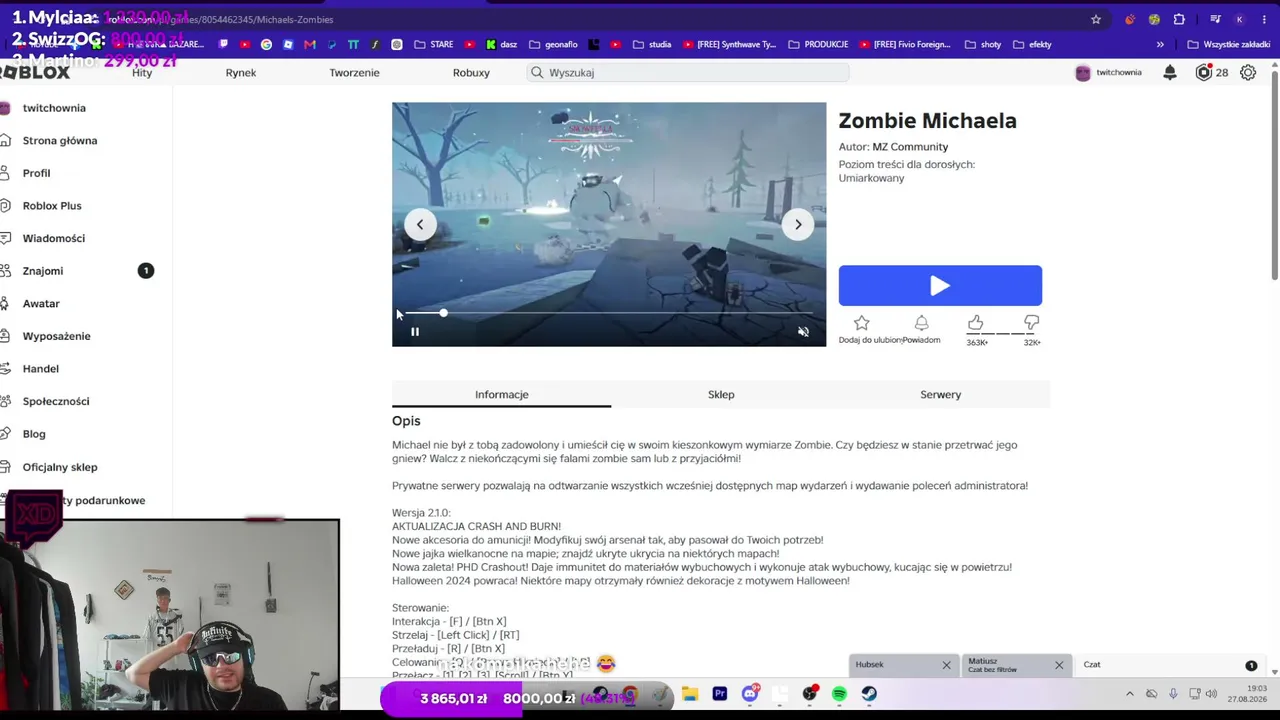
Task: Open the Synthwave Ty... YouTube bookmark
Action: 729,44
